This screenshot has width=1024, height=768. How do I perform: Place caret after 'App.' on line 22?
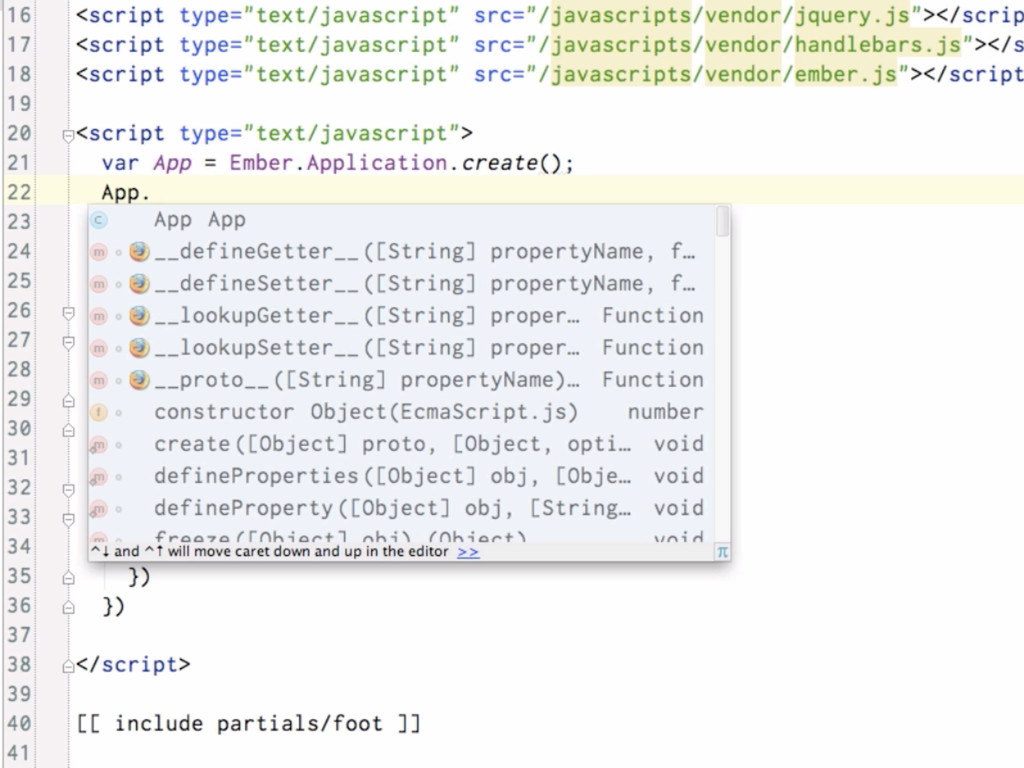[151, 193]
